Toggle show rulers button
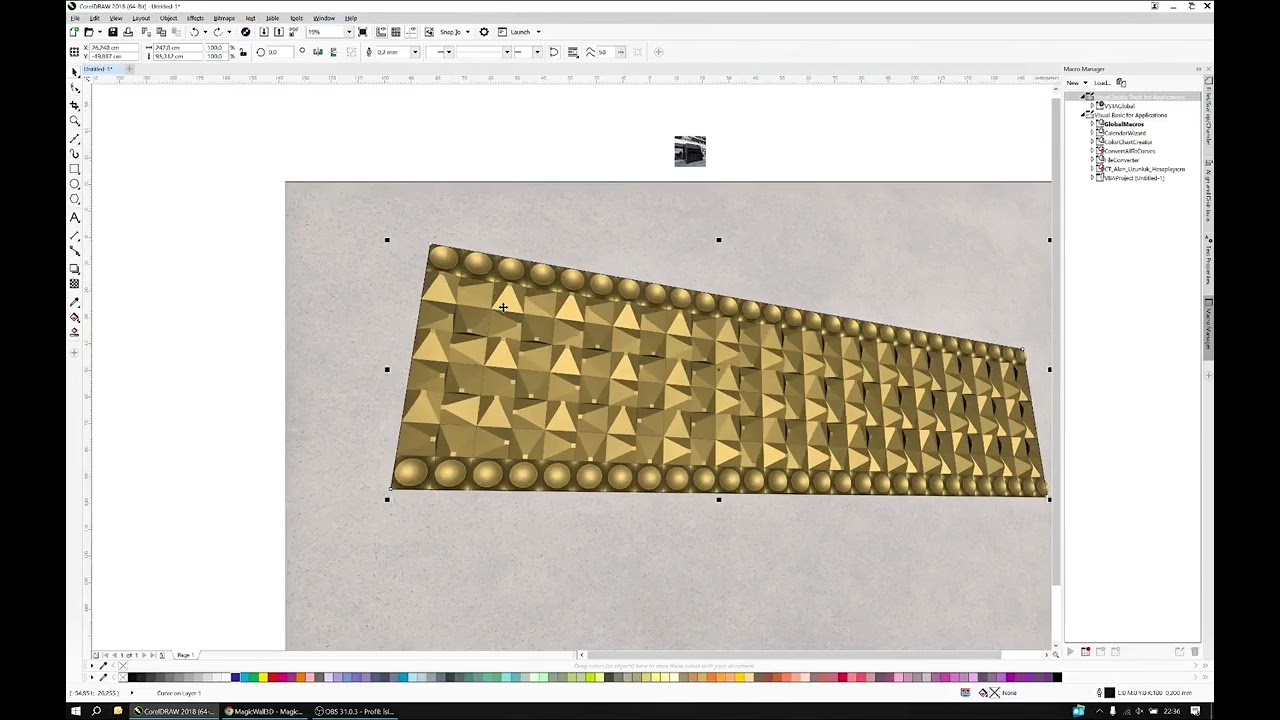The image size is (1280, 720). click(381, 32)
